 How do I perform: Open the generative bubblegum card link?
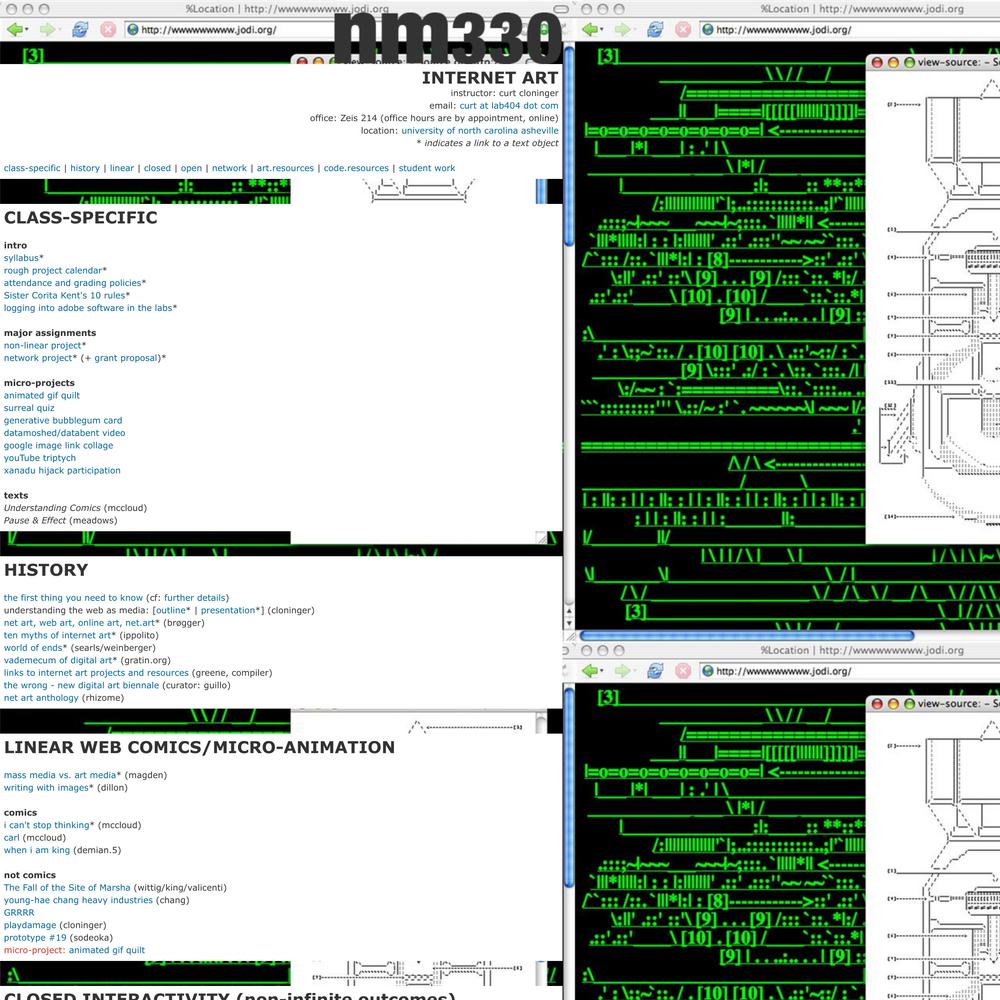[x=62, y=421]
